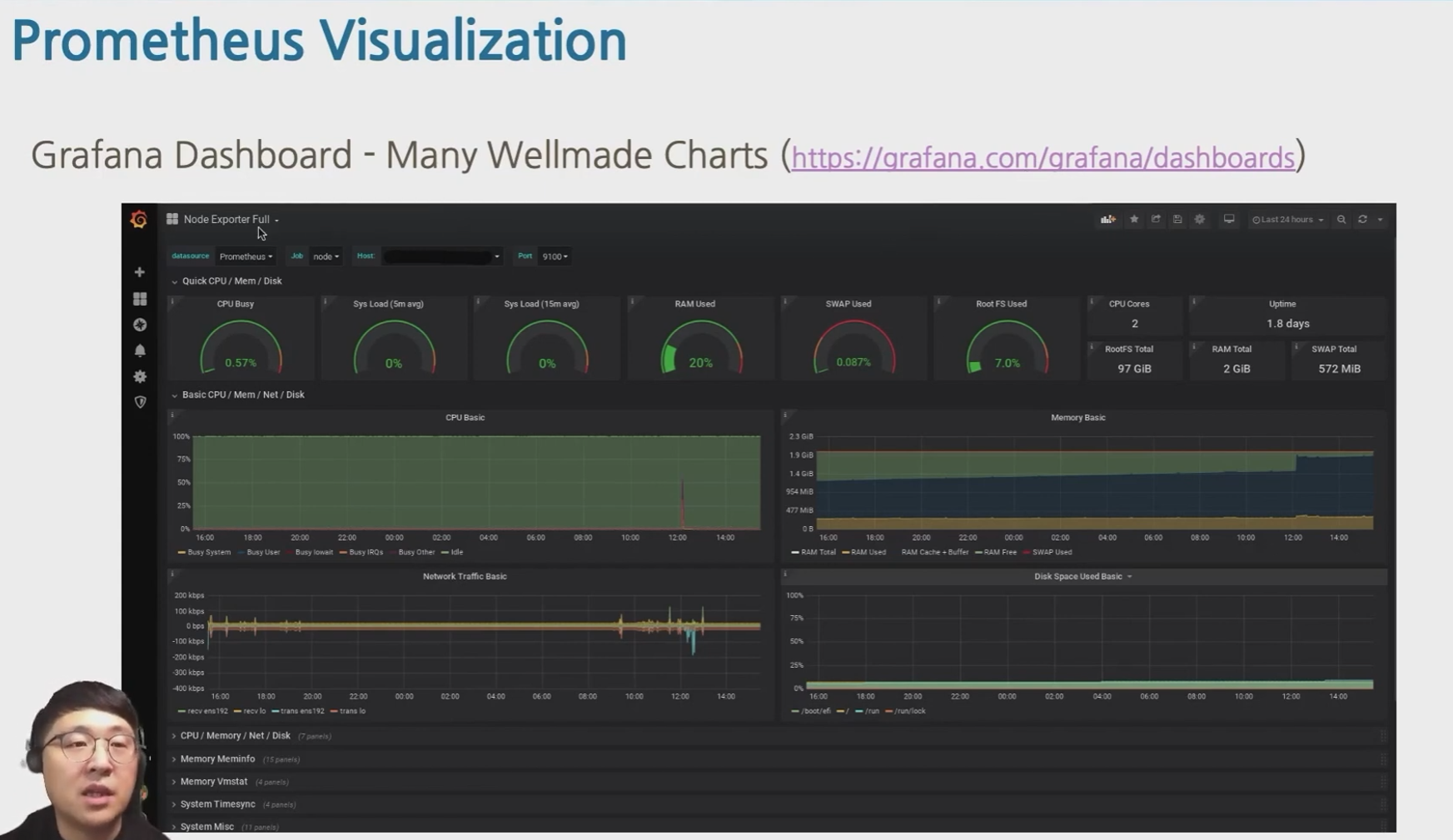Open the Server Admin shield icon
The width and height of the screenshot is (1453, 840).
[x=140, y=402]
